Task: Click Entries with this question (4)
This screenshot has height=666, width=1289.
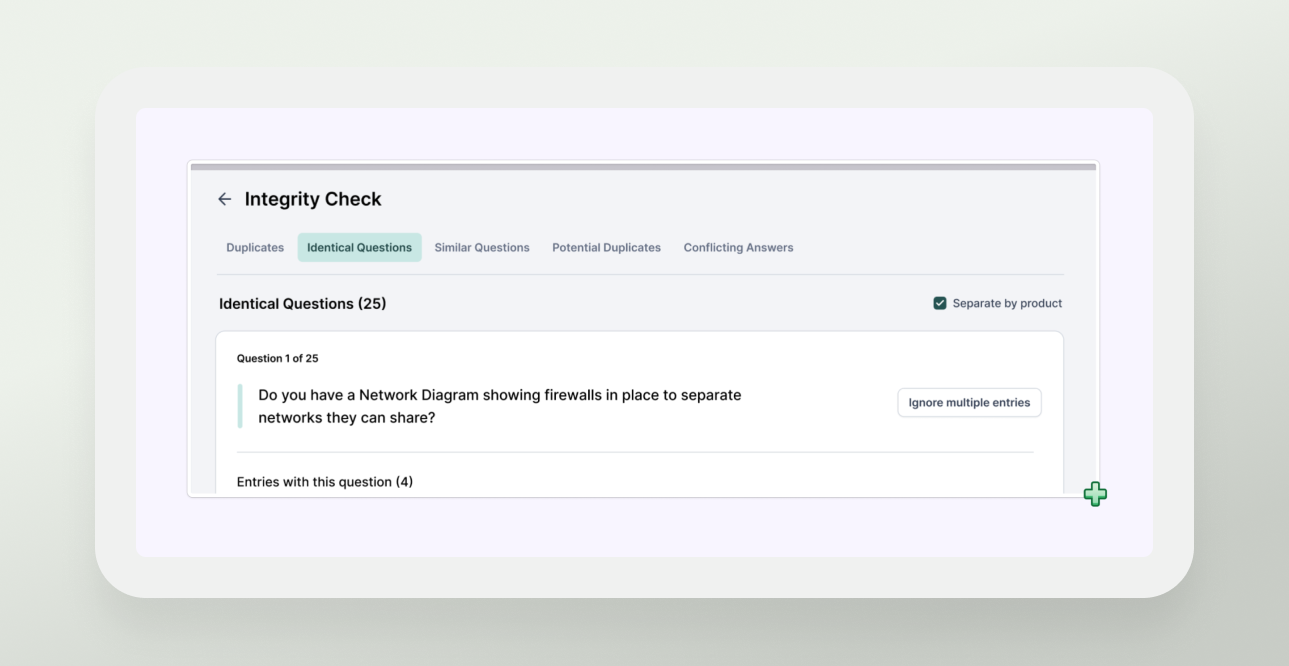Action: coord(325,482)
